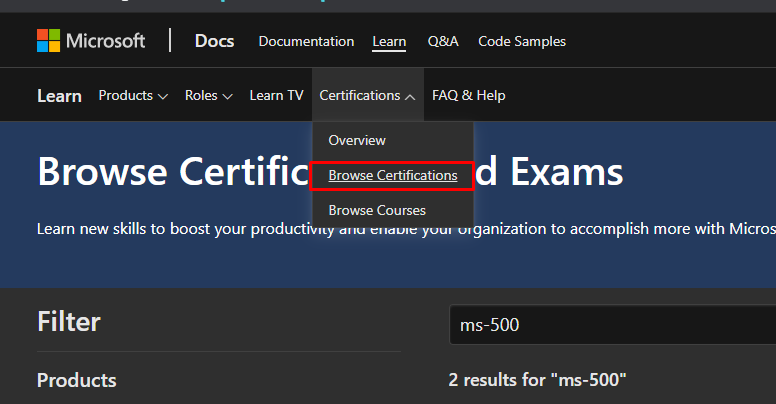Screen dimensions: 776x404
Task: Go to Documentation in top navigation
Action: point(306,41)
